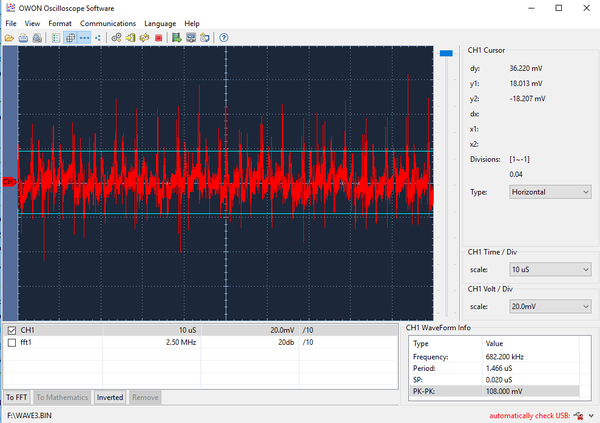Click the y1 value 18.013 mV
This screenshot has height=423, width=600.
point(526,83)
